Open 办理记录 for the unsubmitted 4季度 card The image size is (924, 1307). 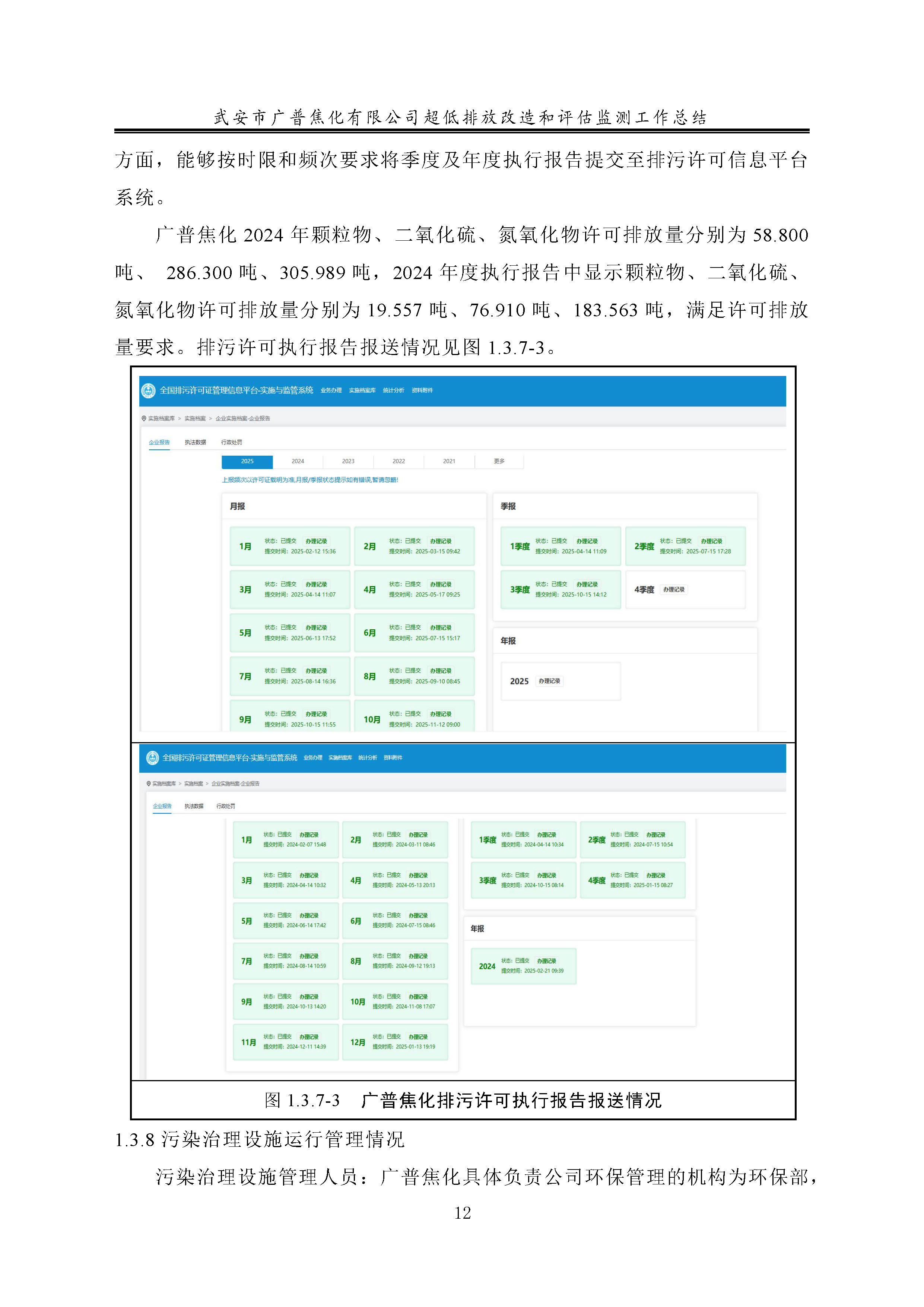pyautogui.click(x=674, y=590)
